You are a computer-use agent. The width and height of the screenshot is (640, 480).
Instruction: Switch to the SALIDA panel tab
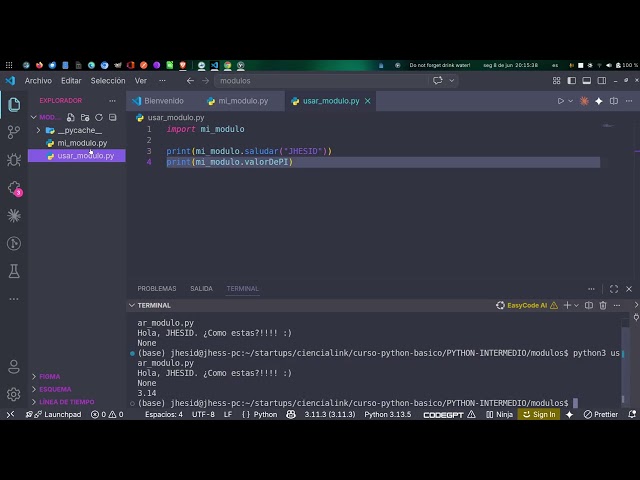point(201,289)
